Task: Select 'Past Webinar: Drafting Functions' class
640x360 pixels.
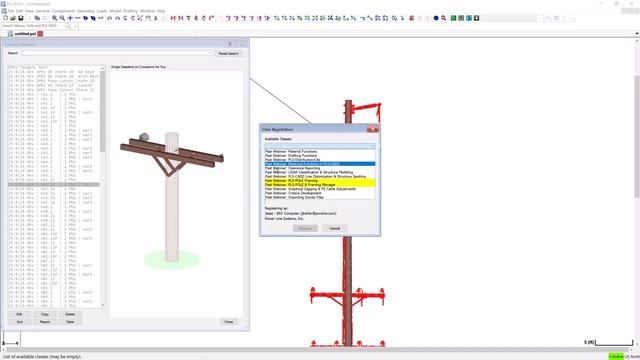Action: pyautogui.click(x=320, y=156)
